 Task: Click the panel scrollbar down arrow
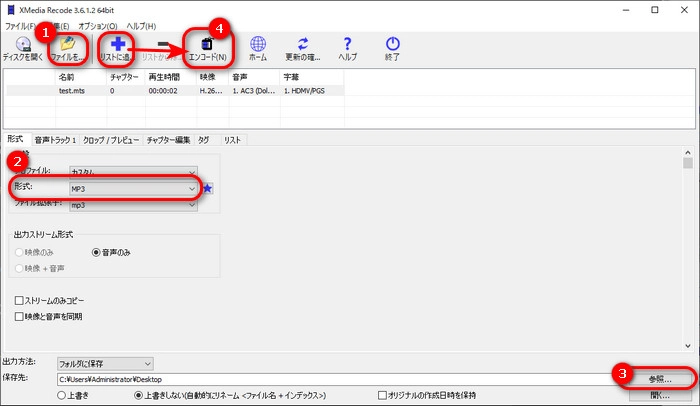tap(688, 346)
